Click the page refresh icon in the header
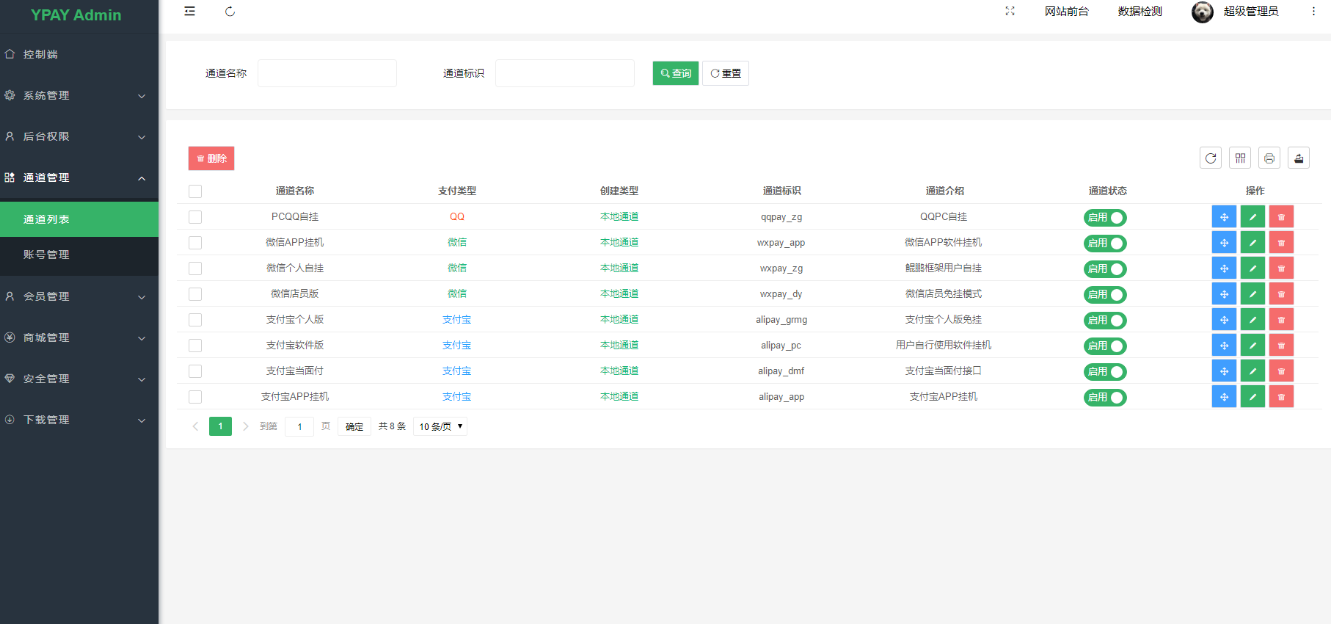1331x624 pixels. click(230, 11)
